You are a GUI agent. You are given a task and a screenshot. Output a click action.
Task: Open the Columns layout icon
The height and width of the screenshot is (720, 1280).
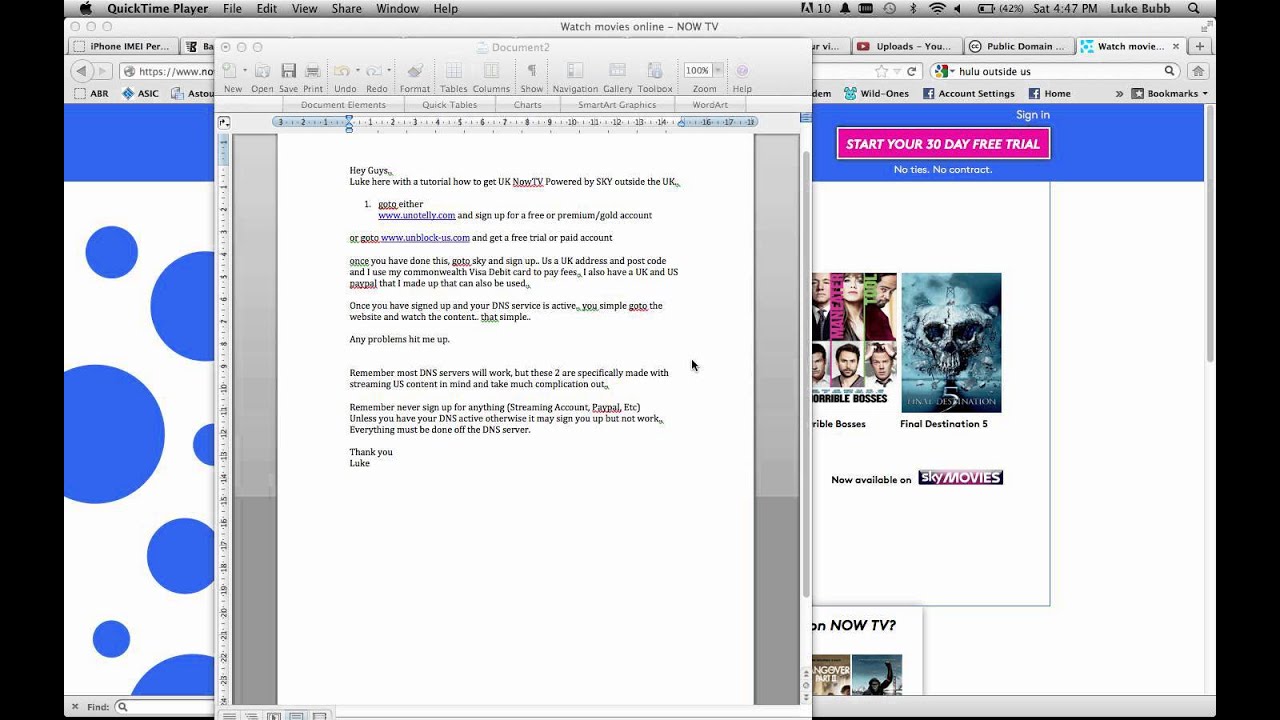coord(491,71)
